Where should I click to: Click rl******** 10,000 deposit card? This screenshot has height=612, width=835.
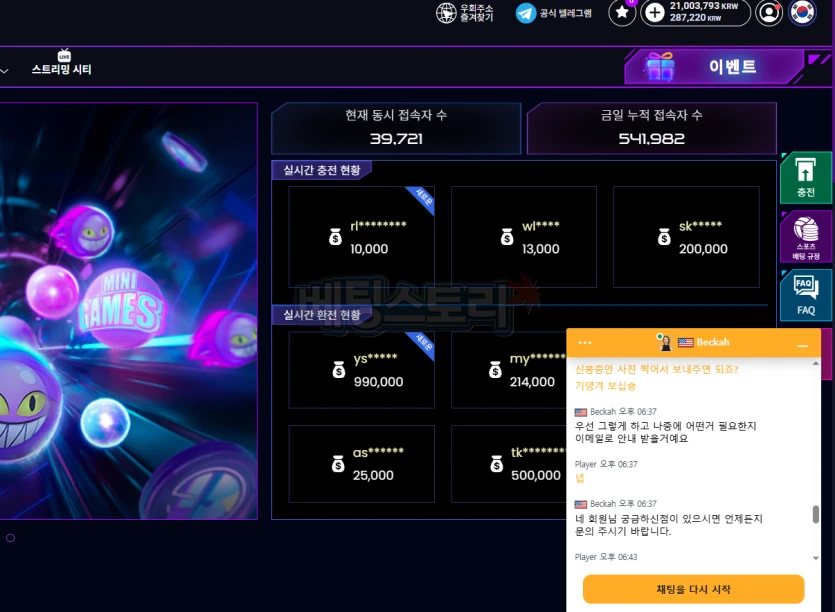[x=362, y=237]
